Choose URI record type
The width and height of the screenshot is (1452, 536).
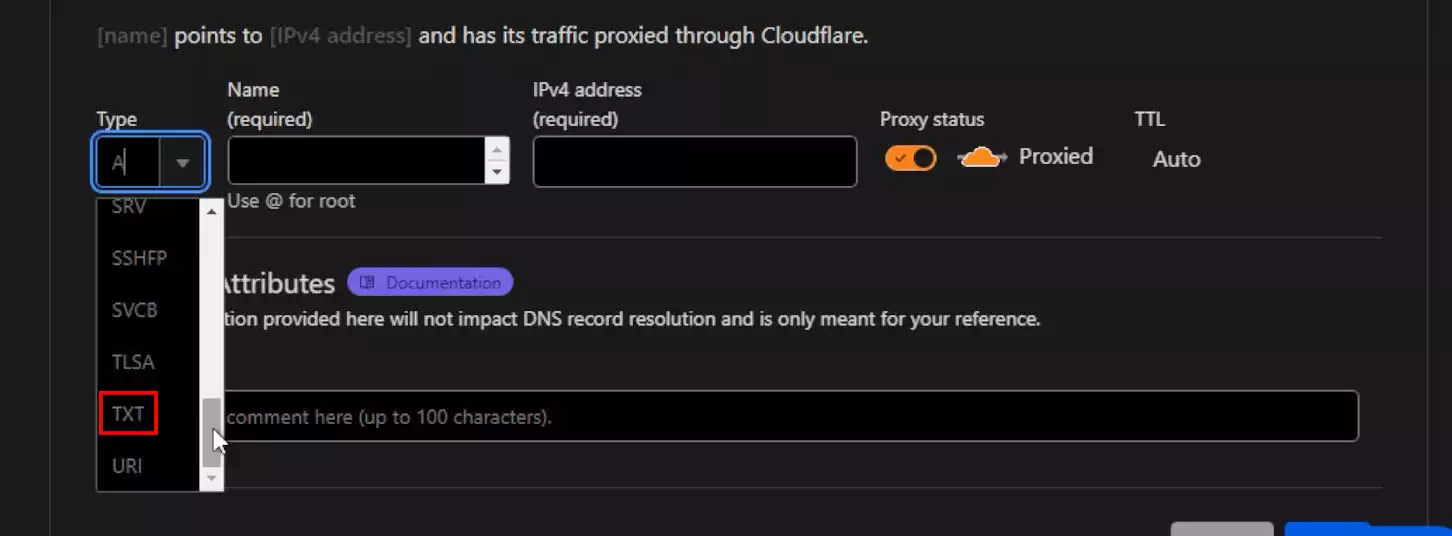(127, 466)
